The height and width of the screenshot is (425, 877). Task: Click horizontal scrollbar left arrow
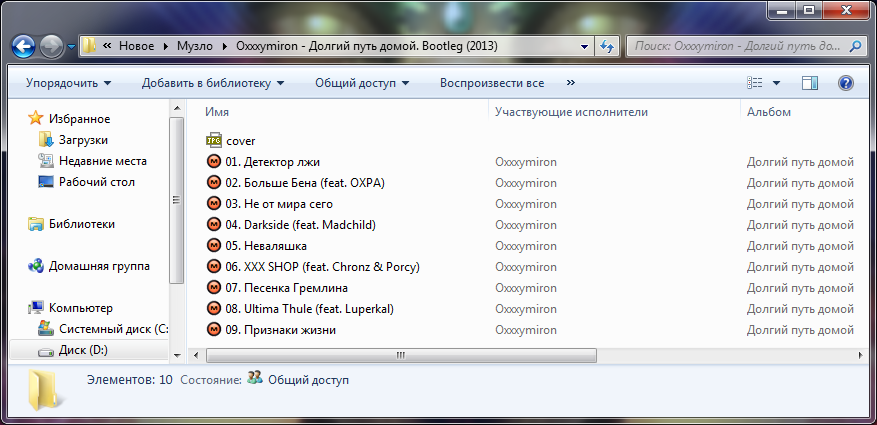196,355
